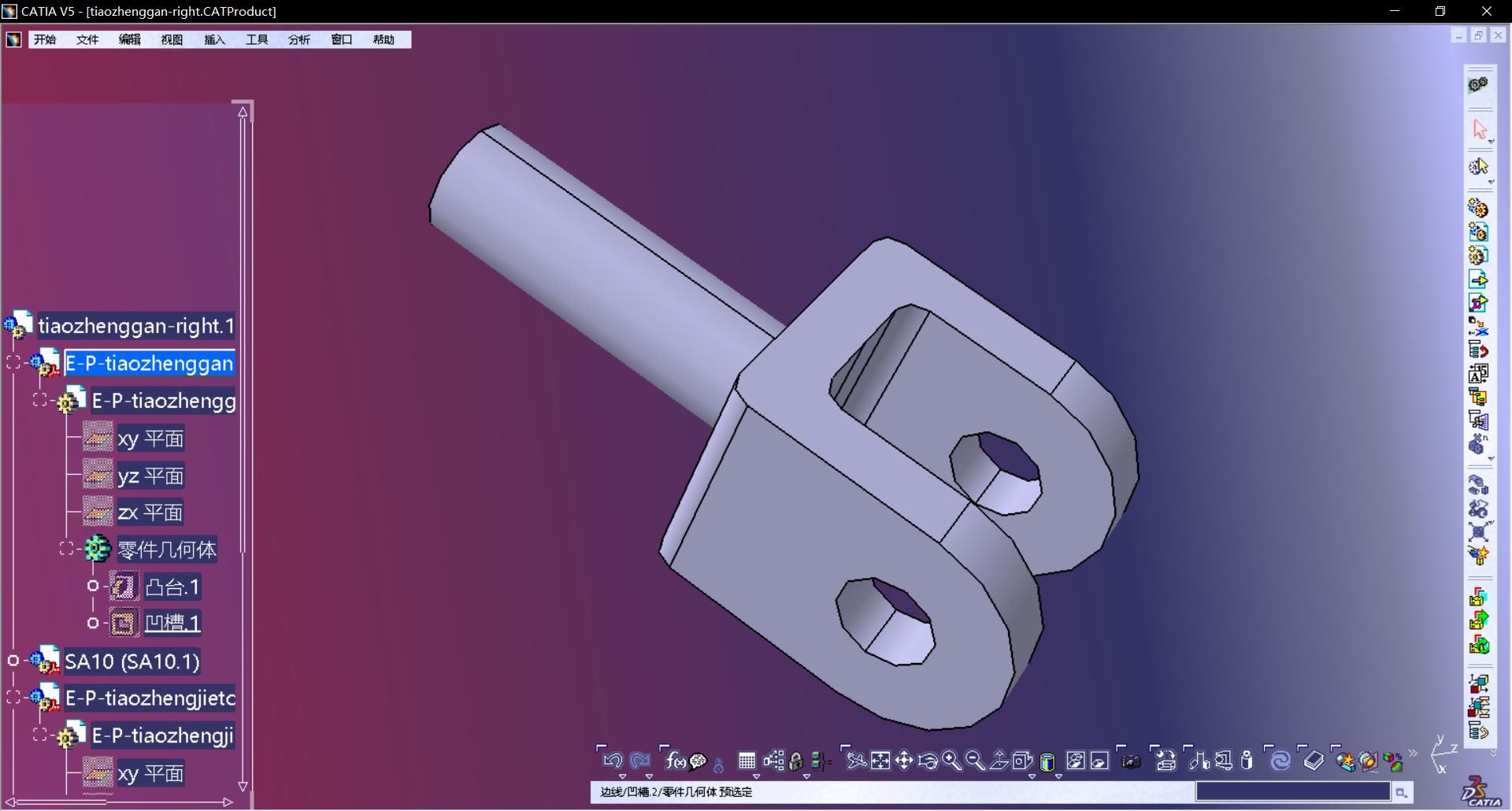
Task: Open the 帮助 menu
Action: click(x=384, y=39)
